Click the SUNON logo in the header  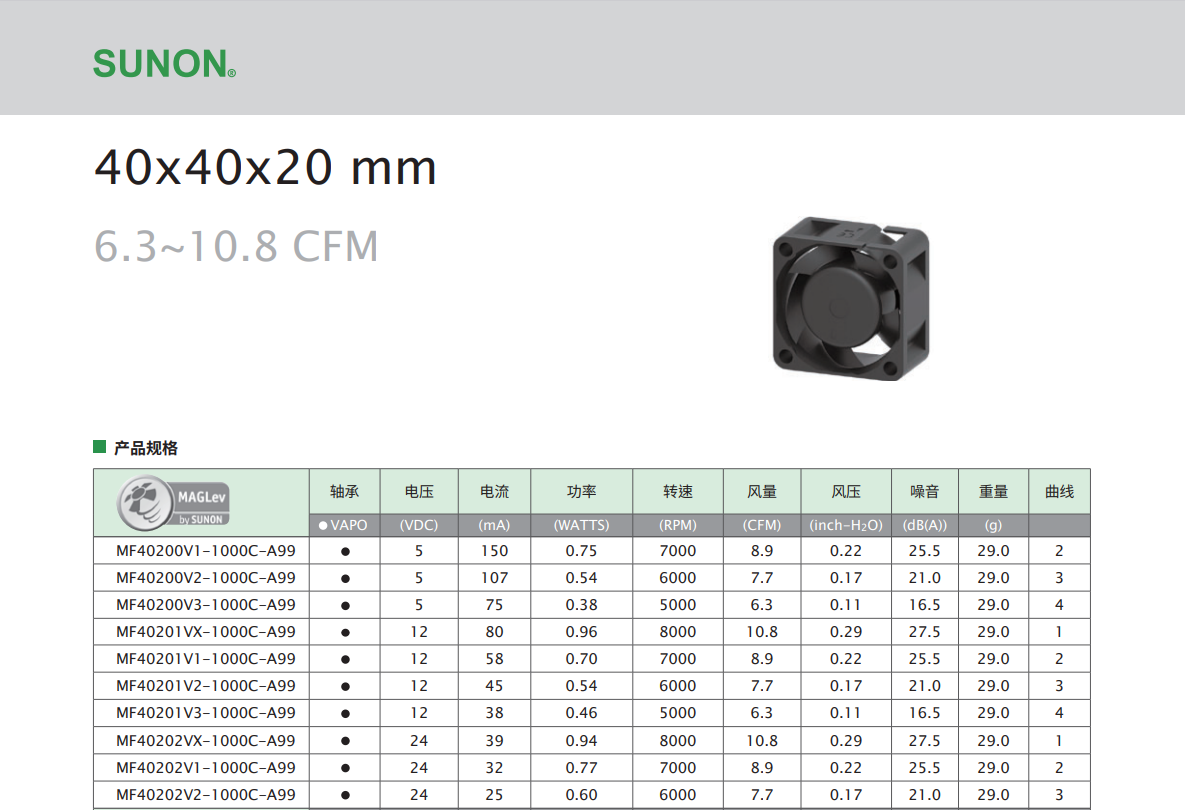point(164,63)
